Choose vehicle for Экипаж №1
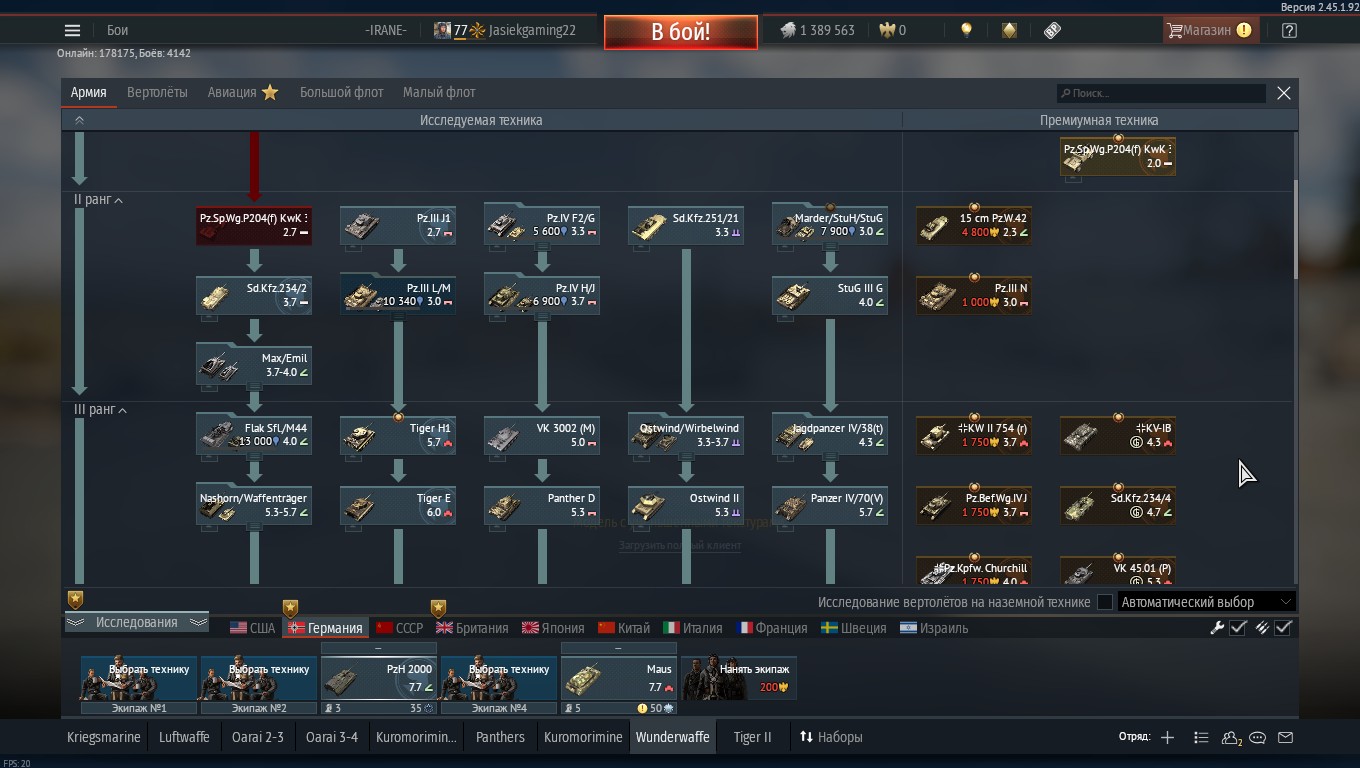Viewport: 1360px width, 768px height. point(139,678)
